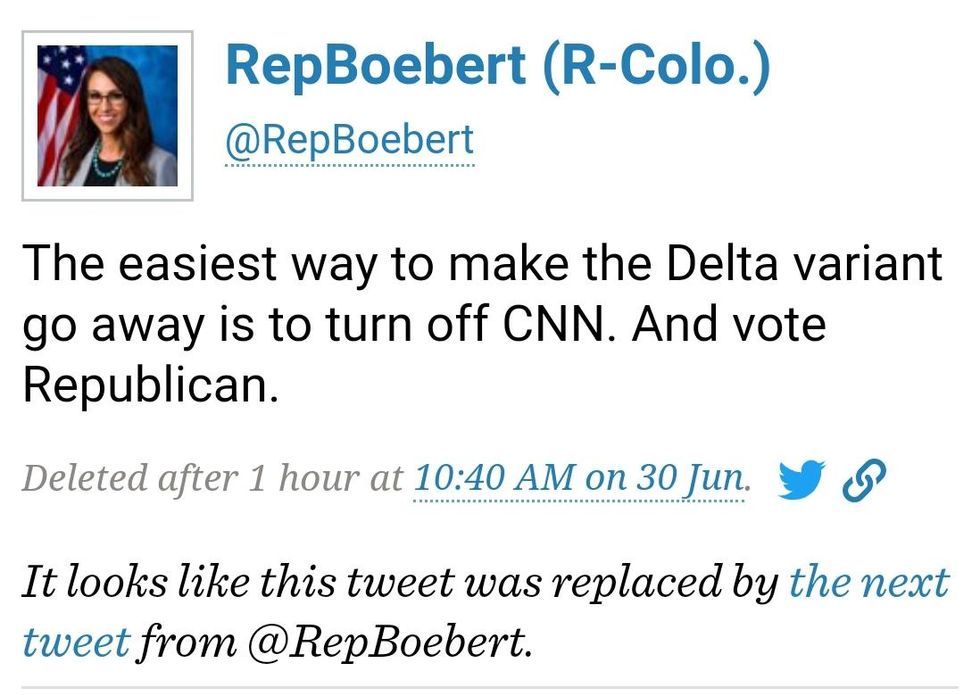
Task: Click the word "tweet" starting the last line
Action: (x=76, y=641)
